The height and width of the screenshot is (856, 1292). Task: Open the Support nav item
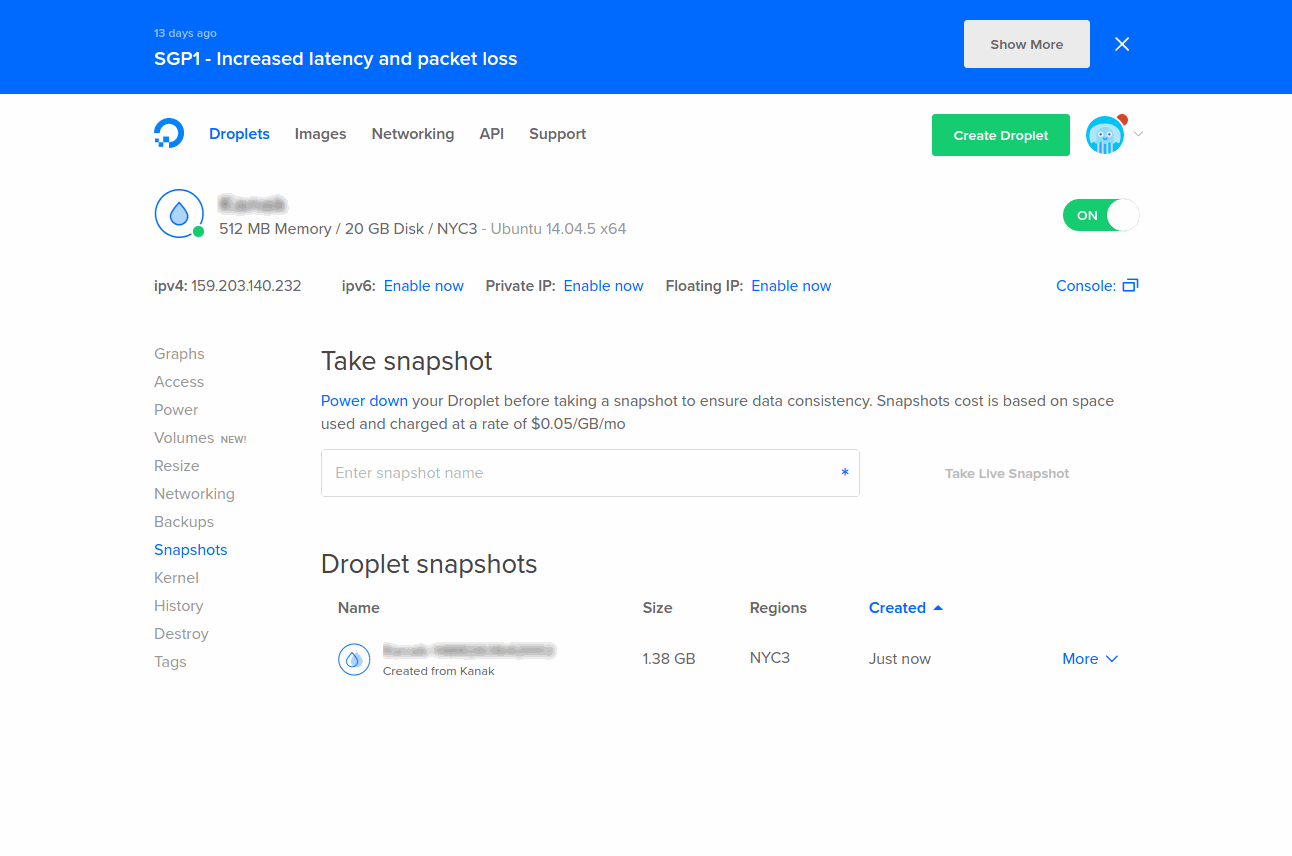[x=557, y=134]
